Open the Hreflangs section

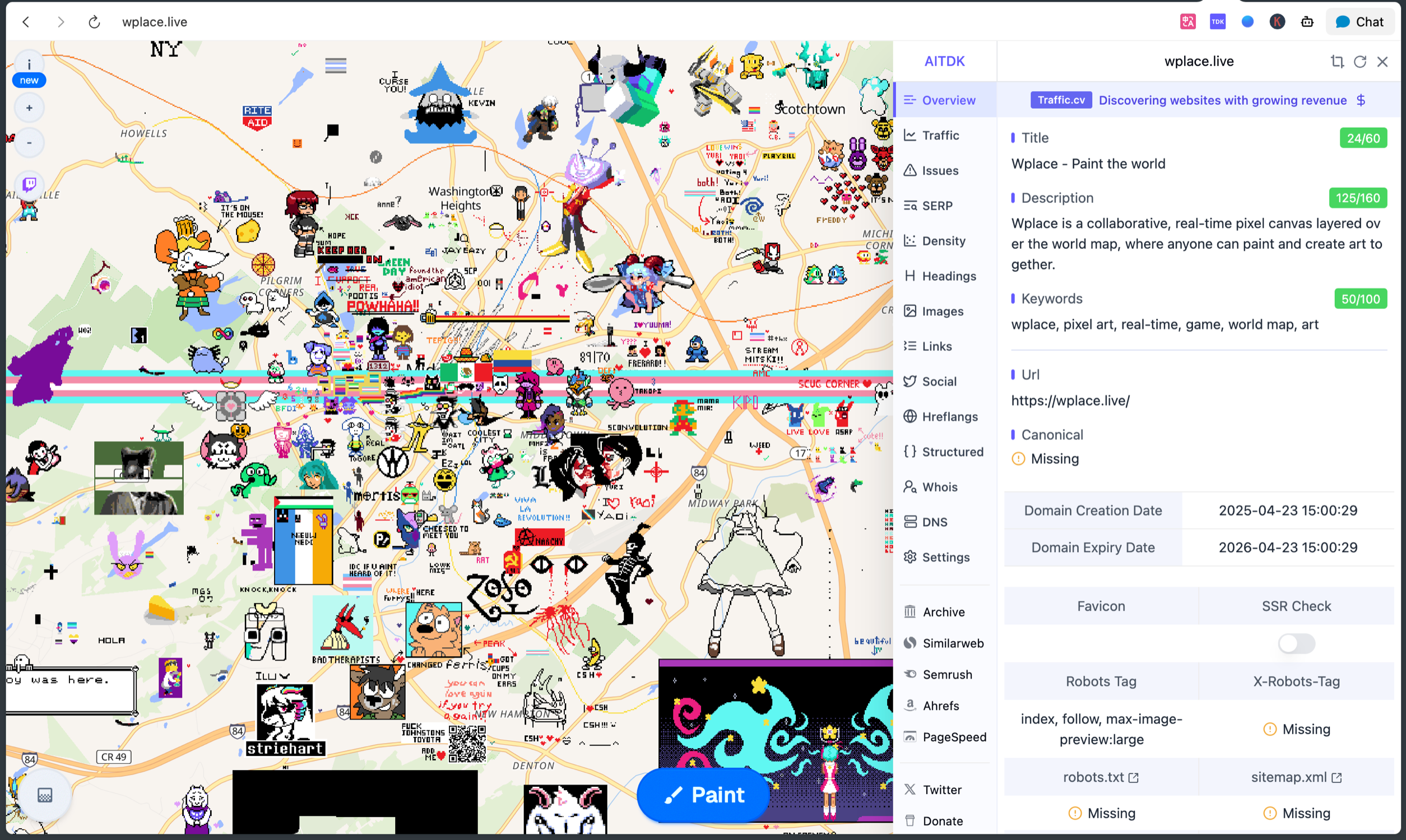(x=949, y=416)
